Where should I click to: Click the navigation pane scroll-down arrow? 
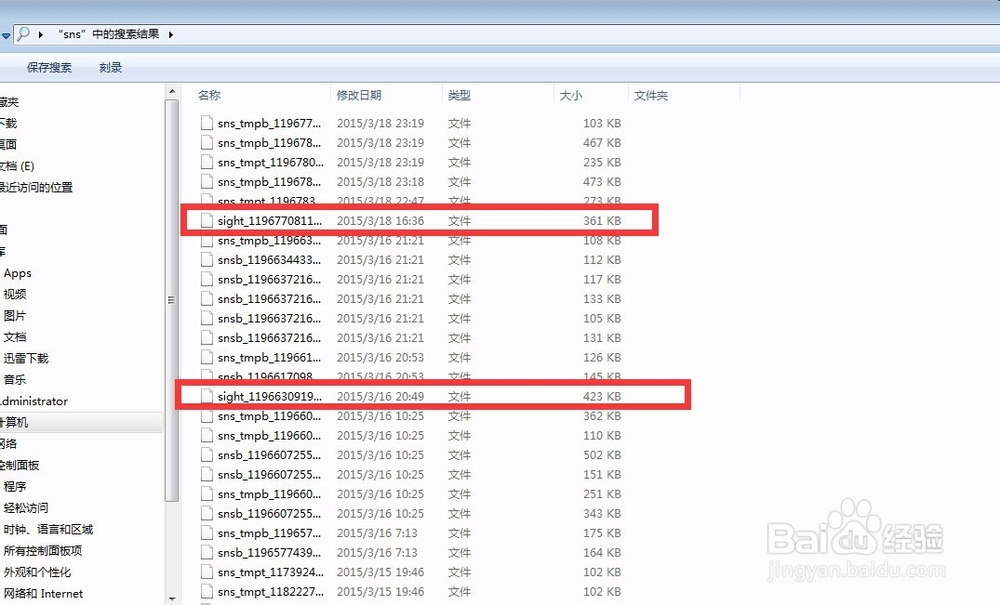coord(172,599)
